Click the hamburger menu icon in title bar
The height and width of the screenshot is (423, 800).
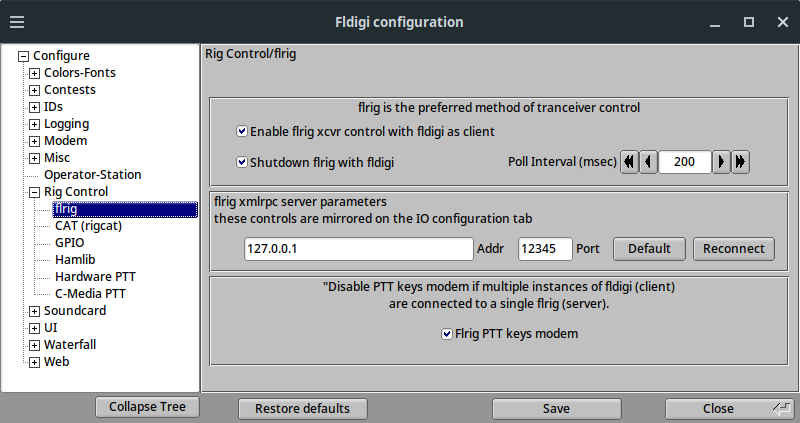point(17,21)
